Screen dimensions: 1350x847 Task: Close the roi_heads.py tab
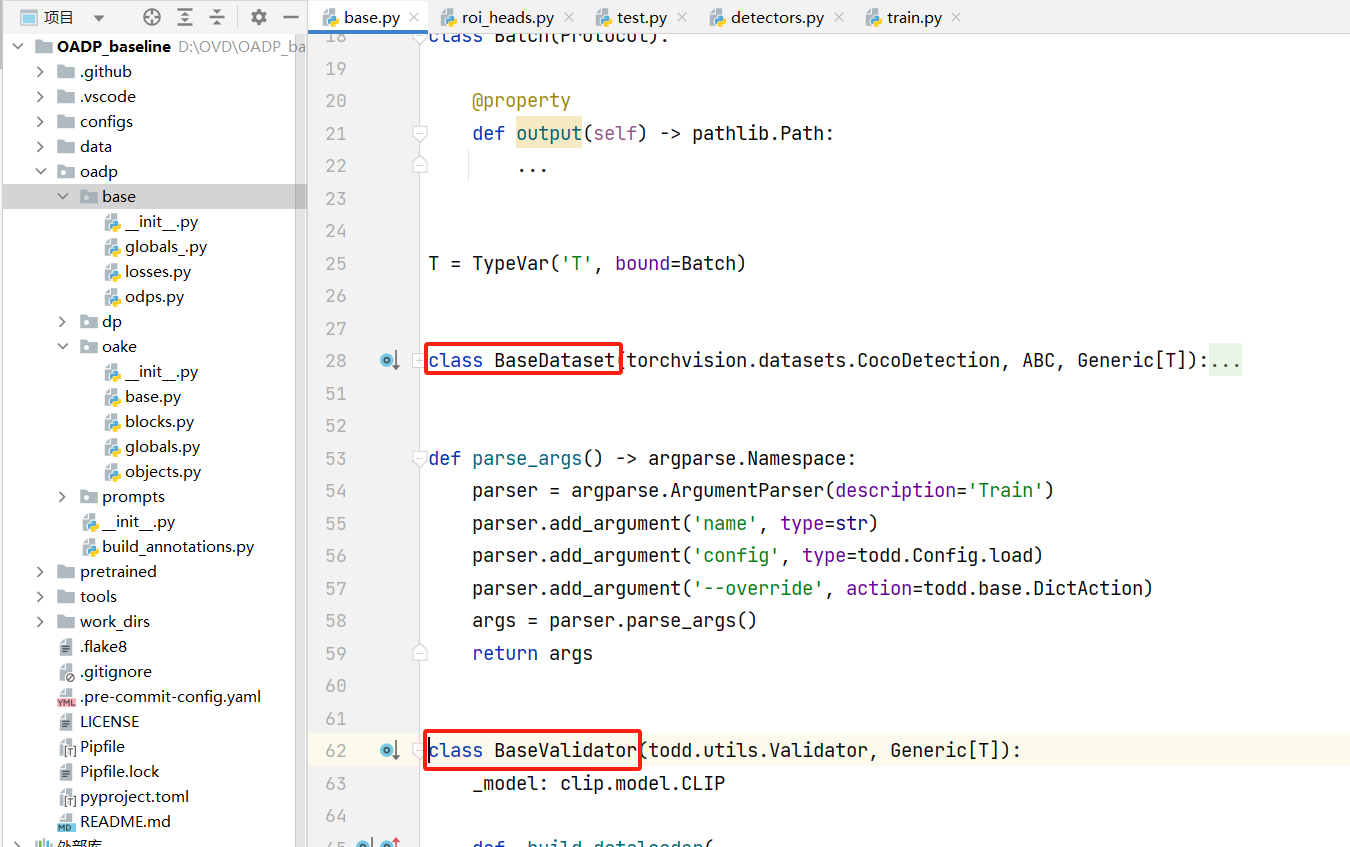pyautogui.click(x=568, y=18)
